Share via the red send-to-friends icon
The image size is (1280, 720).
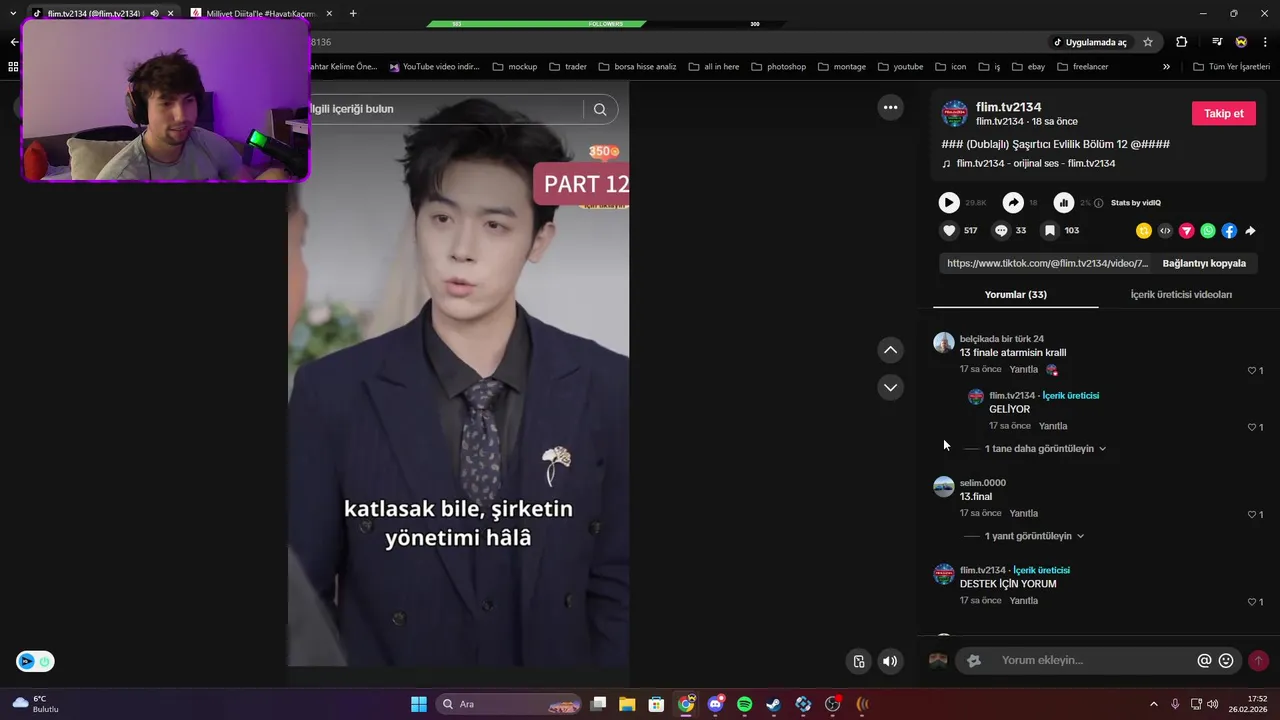pos(1187,231)
